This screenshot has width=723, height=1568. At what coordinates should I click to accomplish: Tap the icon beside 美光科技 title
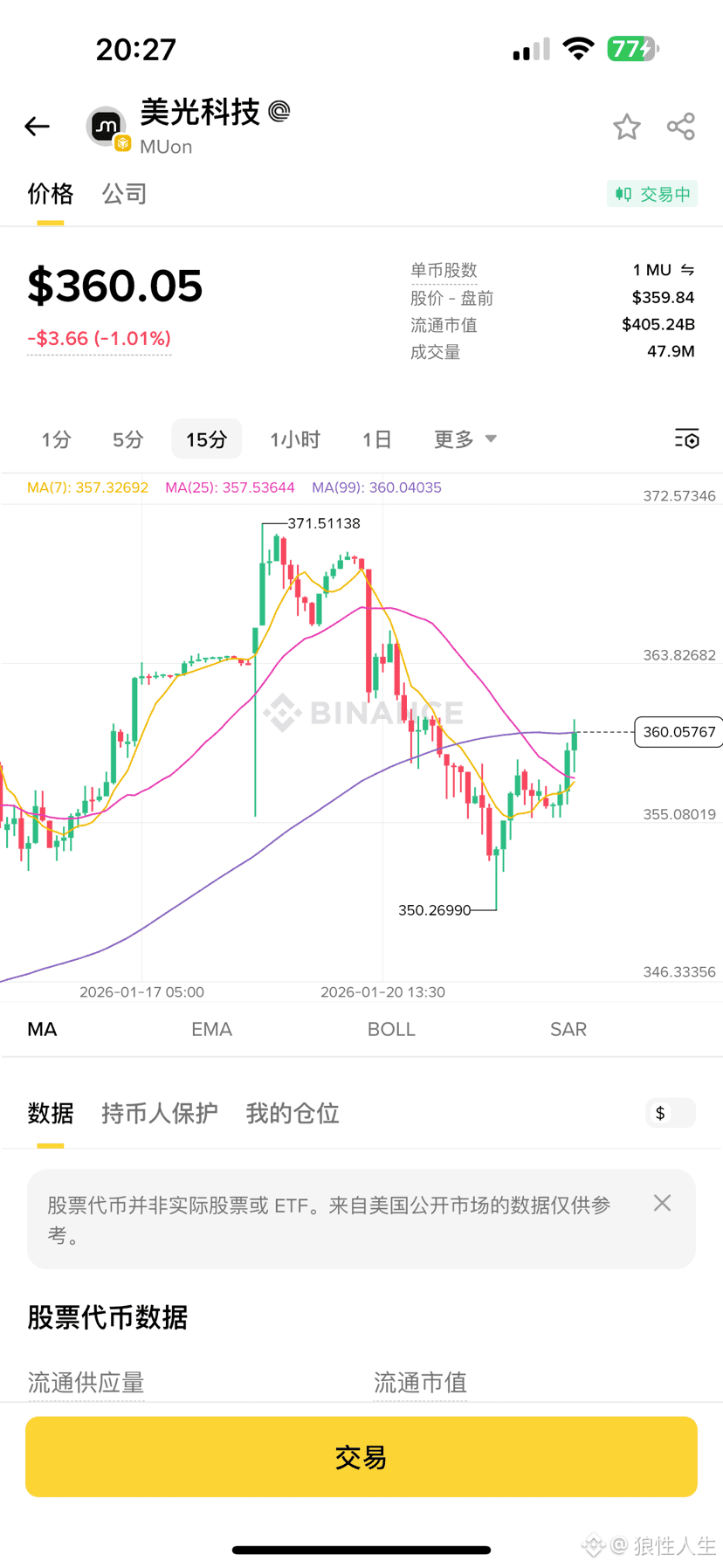(x=279, y=111)
